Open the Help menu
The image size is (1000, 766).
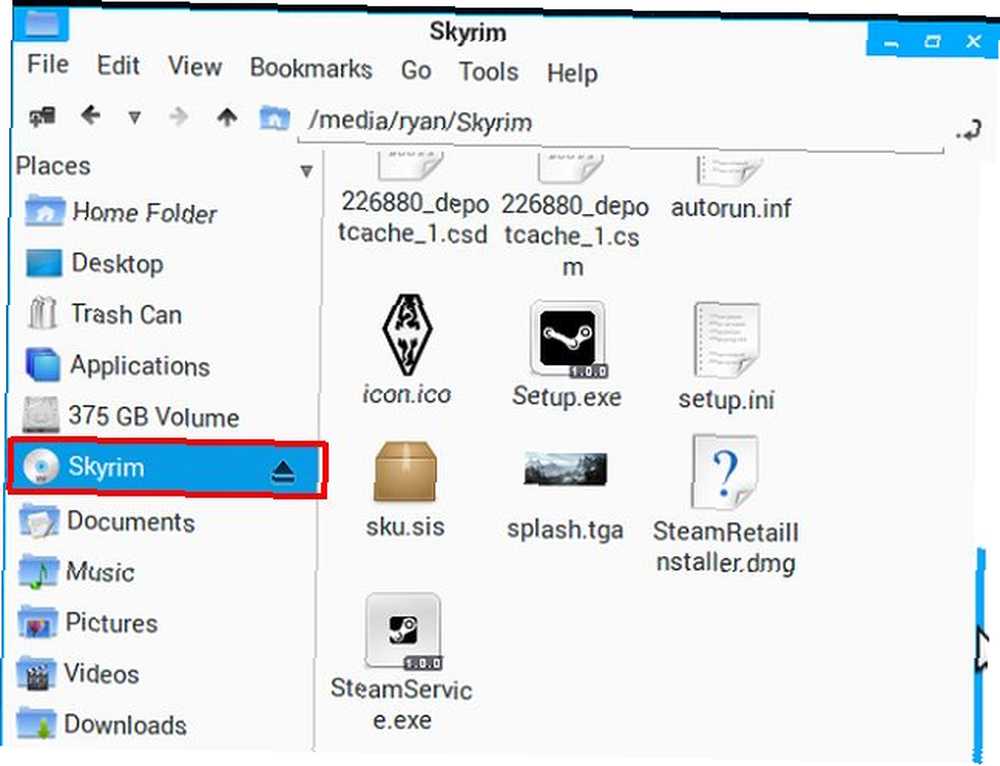click(x=572, y=73)
